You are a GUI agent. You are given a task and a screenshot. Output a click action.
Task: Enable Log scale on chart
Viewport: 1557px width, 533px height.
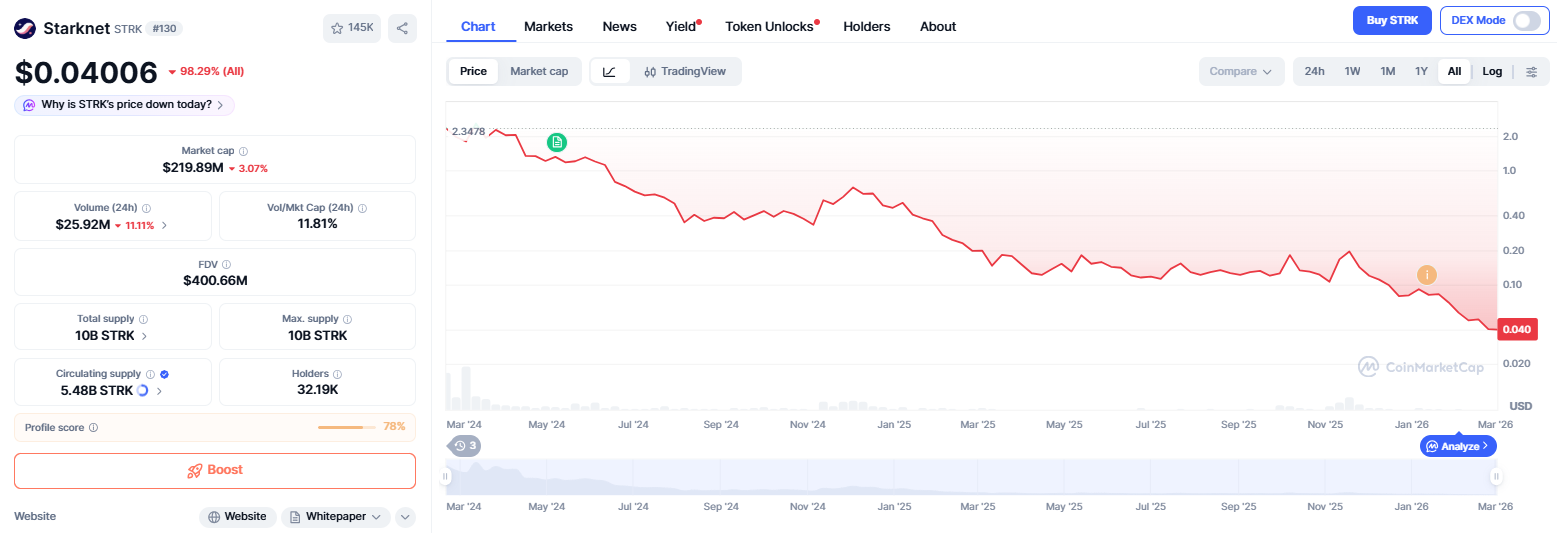(x=1491, y=71)
